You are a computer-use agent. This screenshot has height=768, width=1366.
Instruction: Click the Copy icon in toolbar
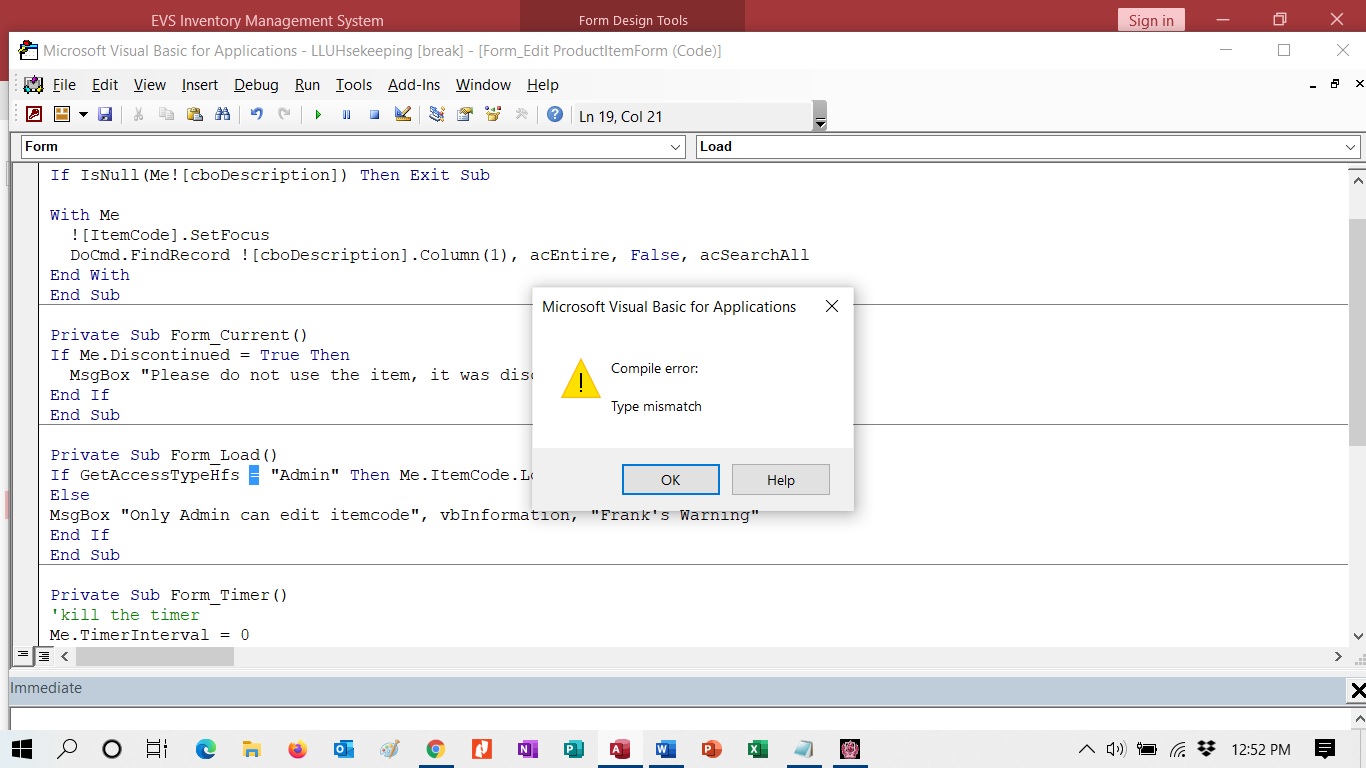pos(166,115)
